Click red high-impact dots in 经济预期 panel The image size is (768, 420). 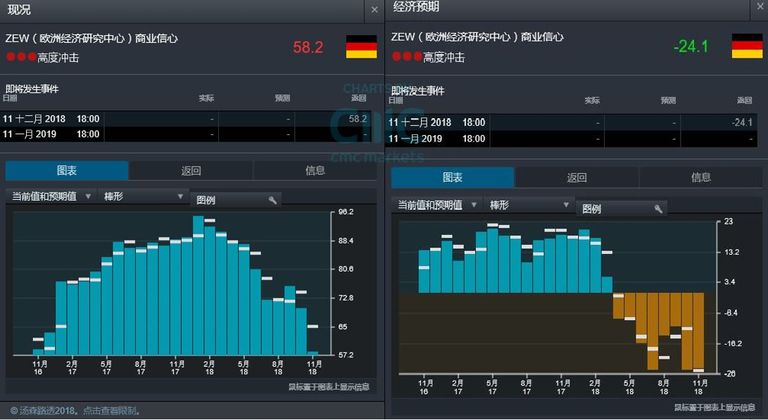pyautogui.click(x=407, y=56)
